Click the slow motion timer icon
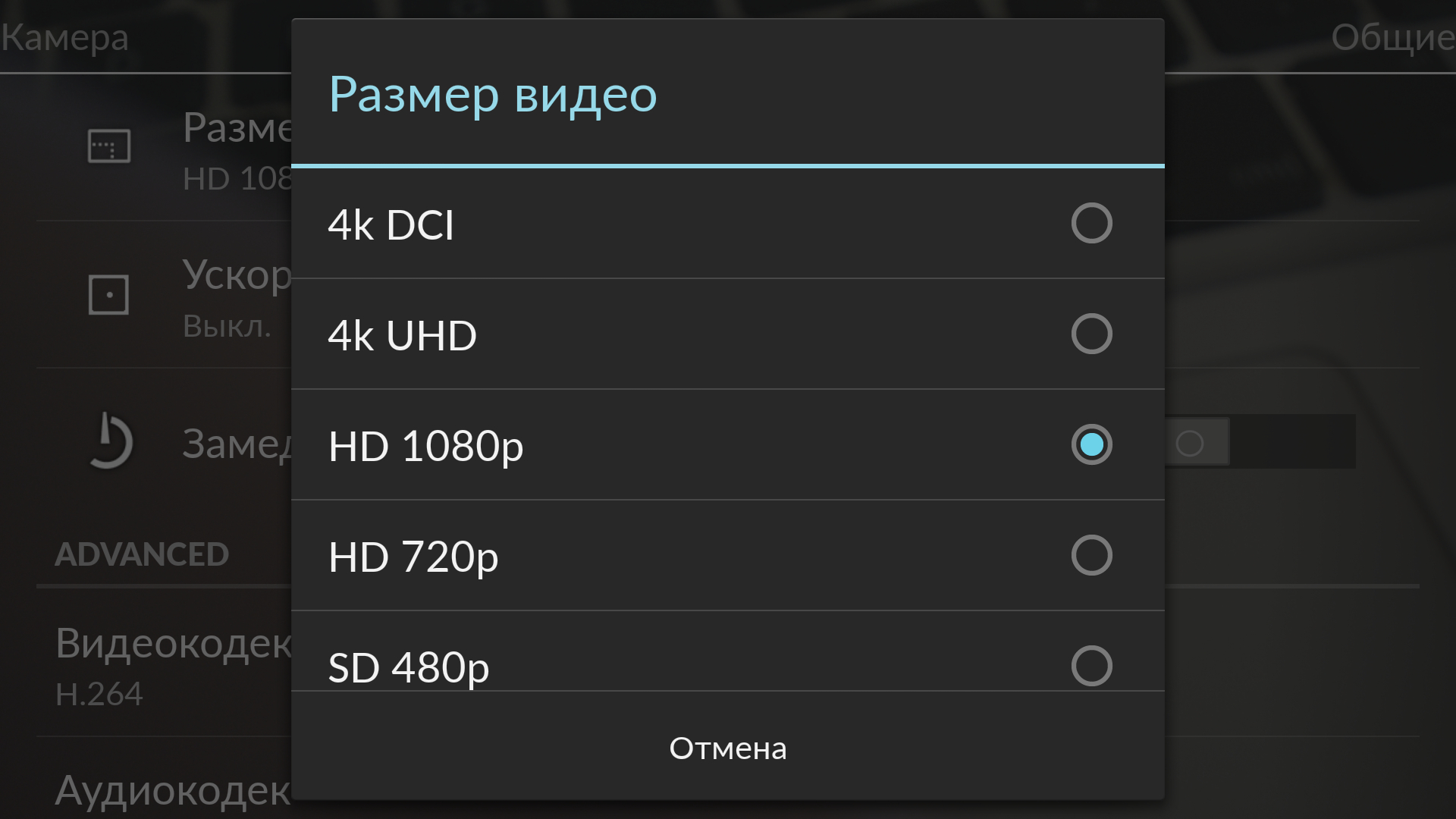The image size is (1456, 819). coord(109,441)
